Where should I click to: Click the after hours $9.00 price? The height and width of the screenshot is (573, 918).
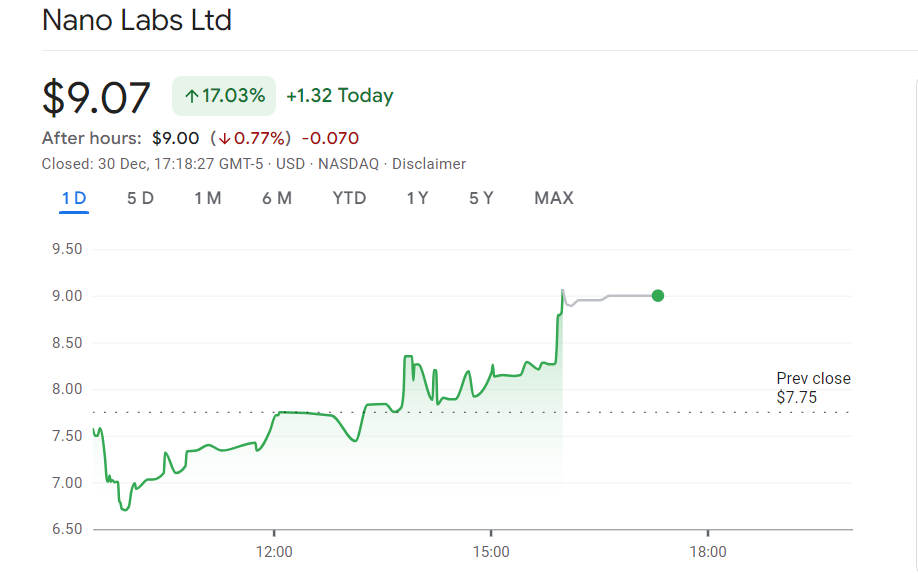tap(176, 138)
